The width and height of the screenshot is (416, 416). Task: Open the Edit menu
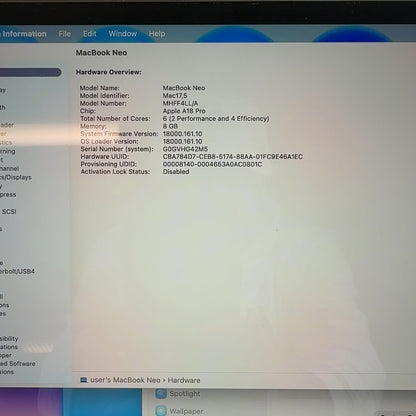coord(90,34)
